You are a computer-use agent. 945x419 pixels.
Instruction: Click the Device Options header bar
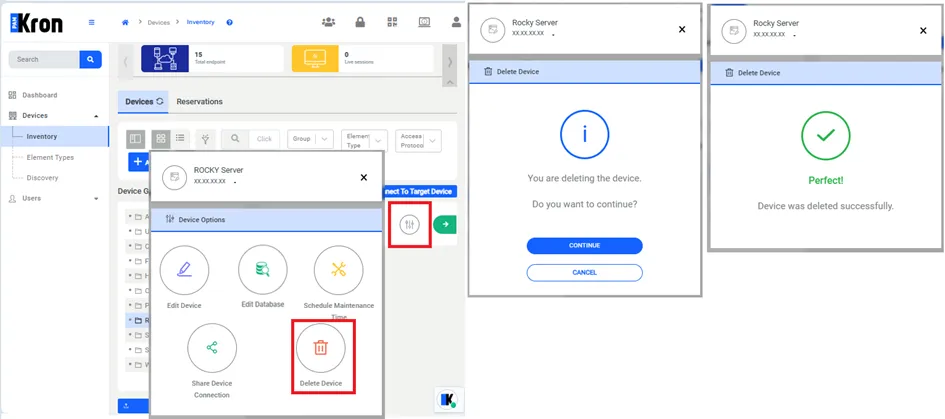pos(266,220)
